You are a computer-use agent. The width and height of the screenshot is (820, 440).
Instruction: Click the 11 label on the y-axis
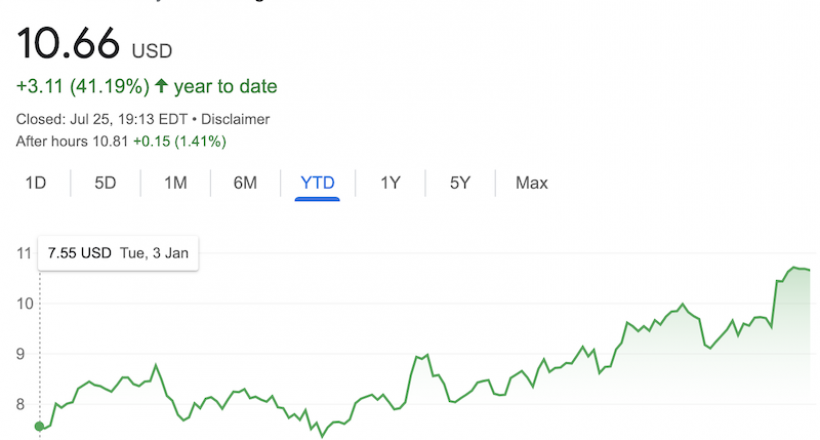point(24,254)
